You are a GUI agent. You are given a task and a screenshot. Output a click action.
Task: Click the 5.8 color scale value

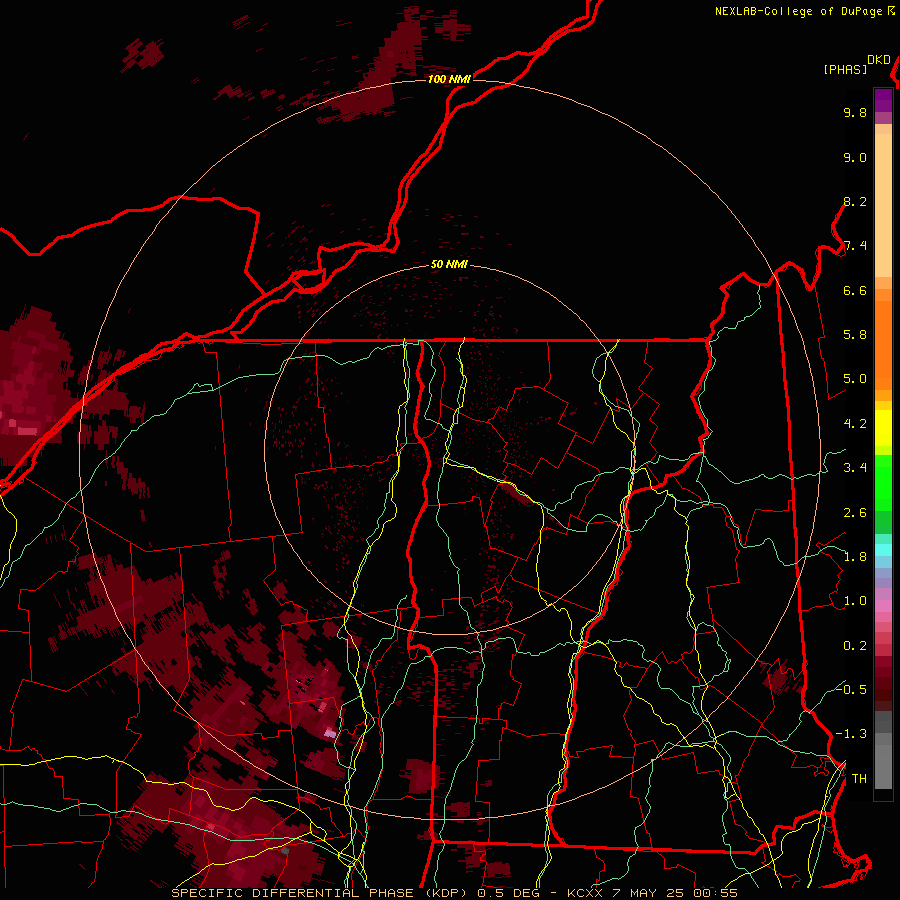pyautogui.click(x=855, y=335)
